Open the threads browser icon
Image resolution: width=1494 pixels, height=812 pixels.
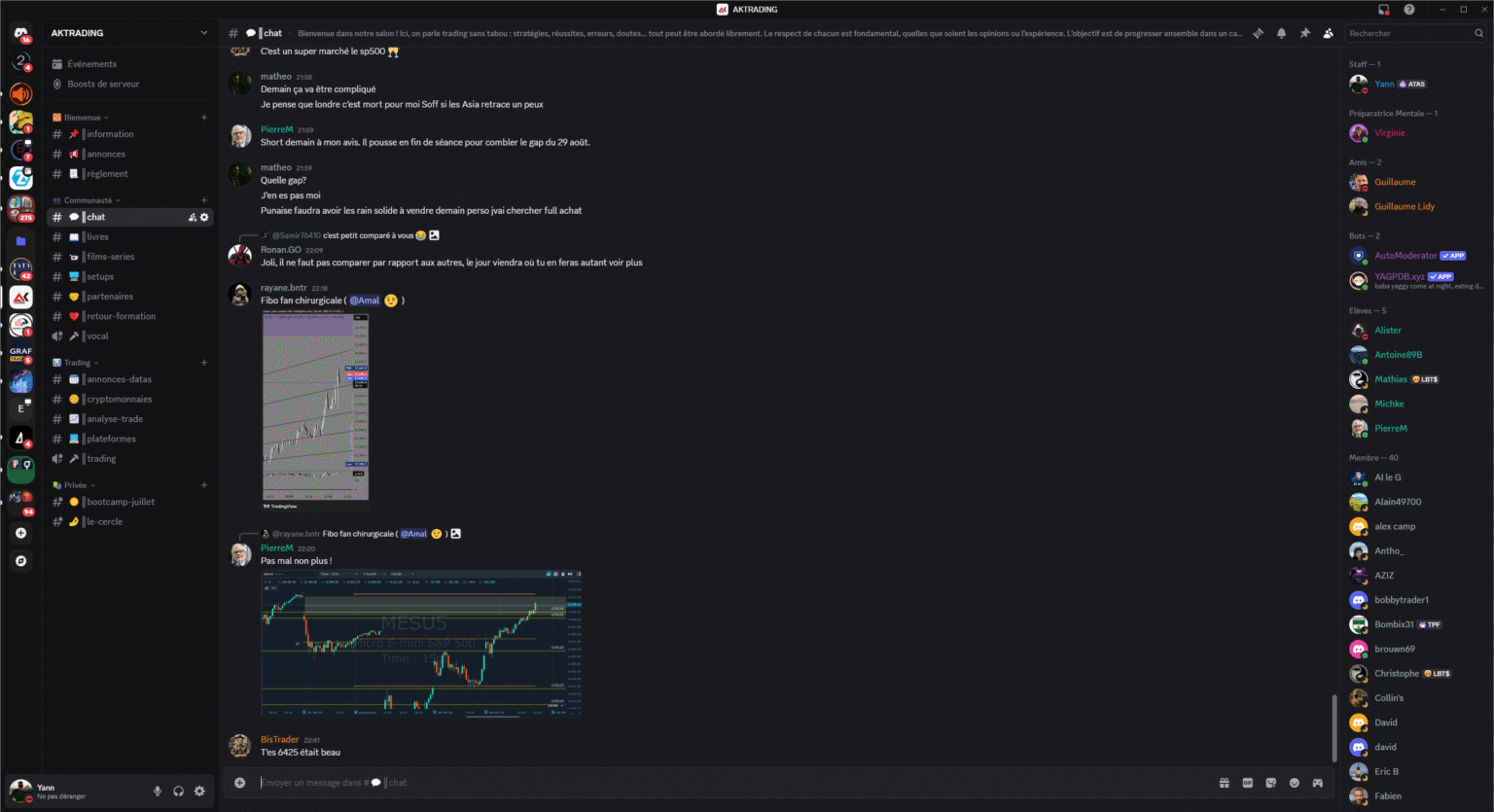(1258, 32)
